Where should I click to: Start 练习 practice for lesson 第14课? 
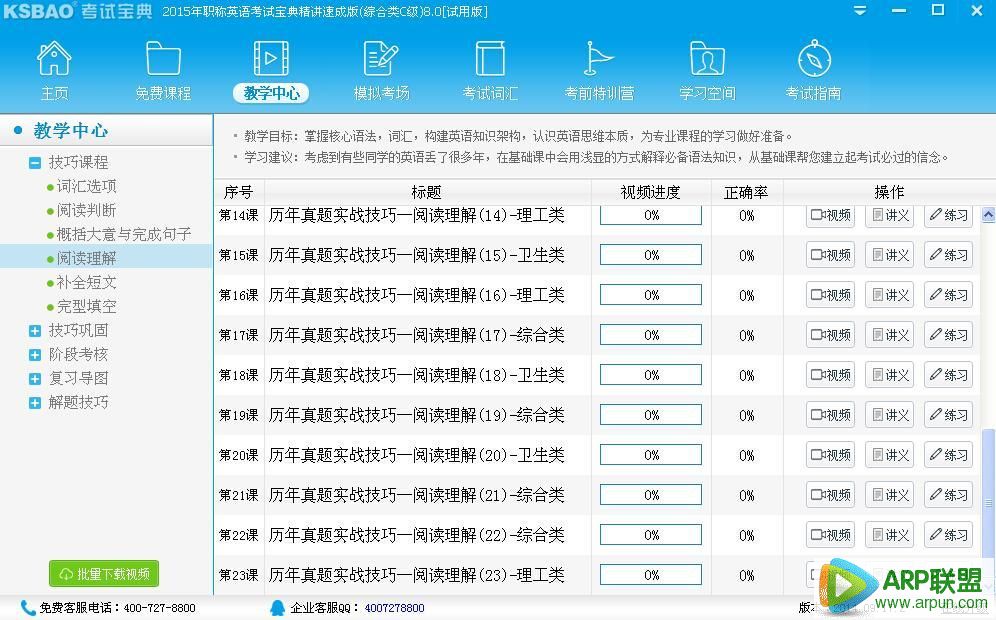pyautogui.click(x=948, y=215)
